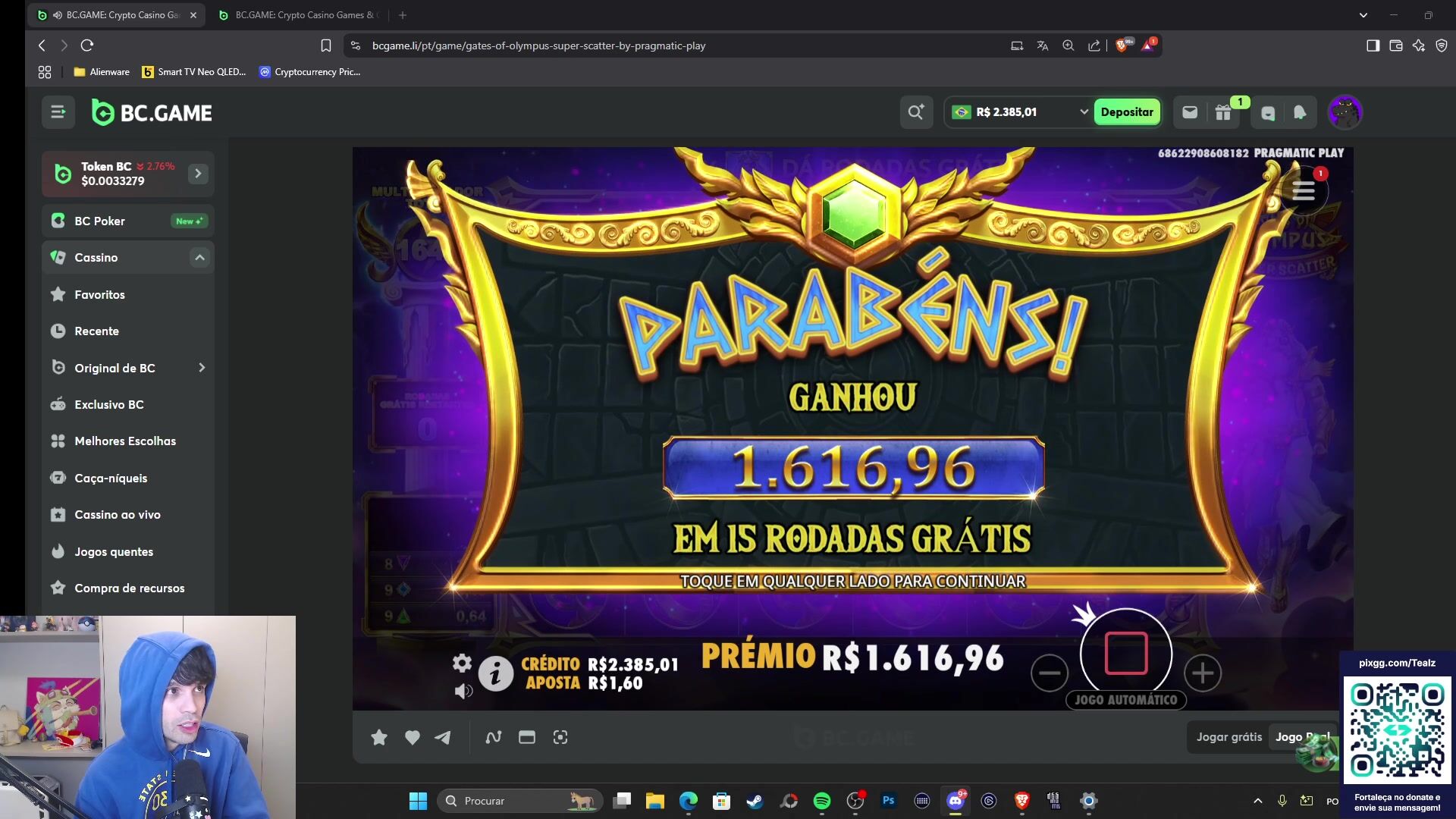The height and width of the screenshot is (819, 1456).
Task: Open the messages envelope icon
Action: click(1190, 112)
